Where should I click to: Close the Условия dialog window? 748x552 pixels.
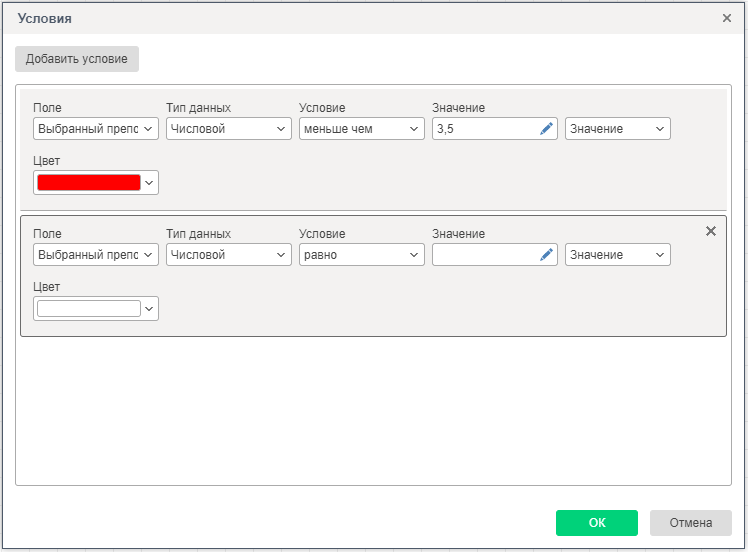coord(727,18)
